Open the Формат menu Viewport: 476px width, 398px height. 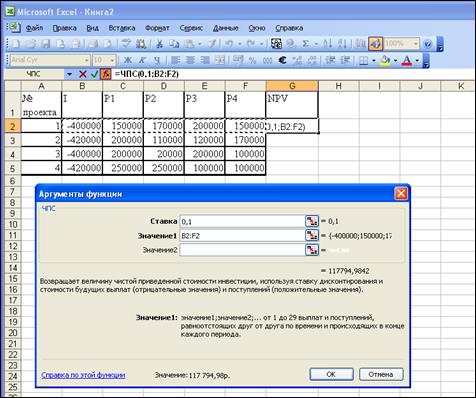click(x=157, y=28)
